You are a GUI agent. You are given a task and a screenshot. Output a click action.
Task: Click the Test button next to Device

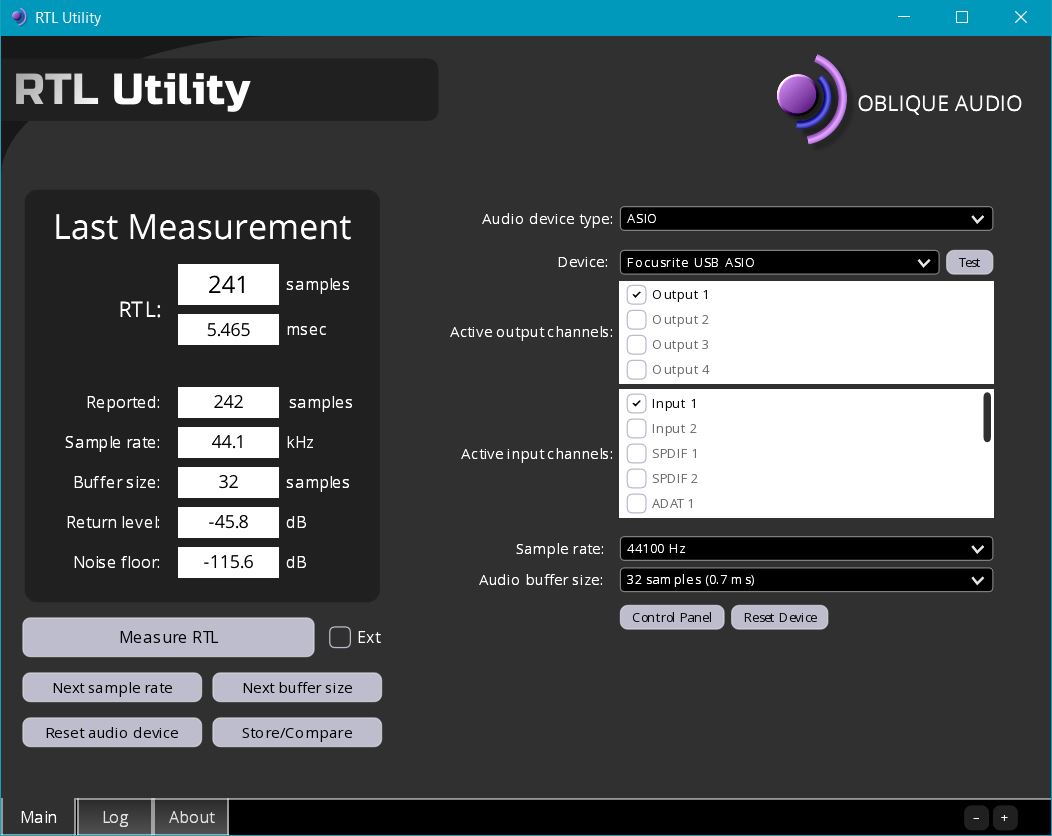tap(969, 263)
